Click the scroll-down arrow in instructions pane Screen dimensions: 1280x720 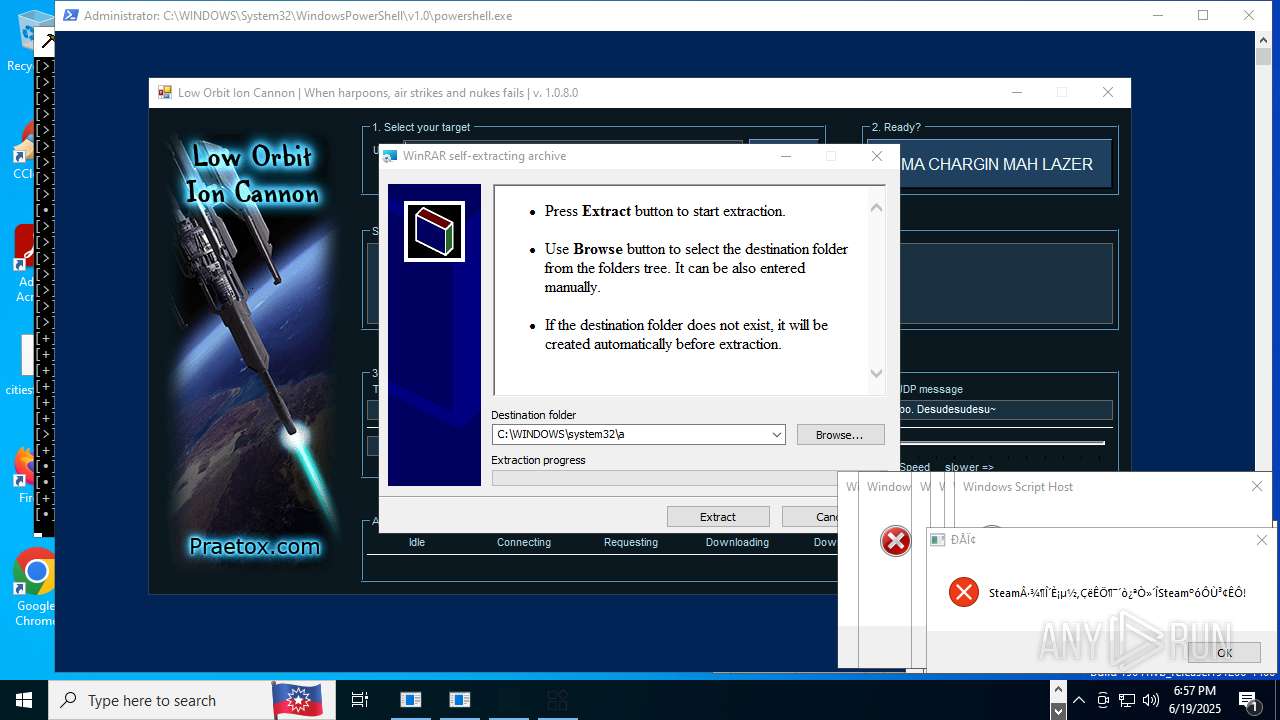click(876, 374)
